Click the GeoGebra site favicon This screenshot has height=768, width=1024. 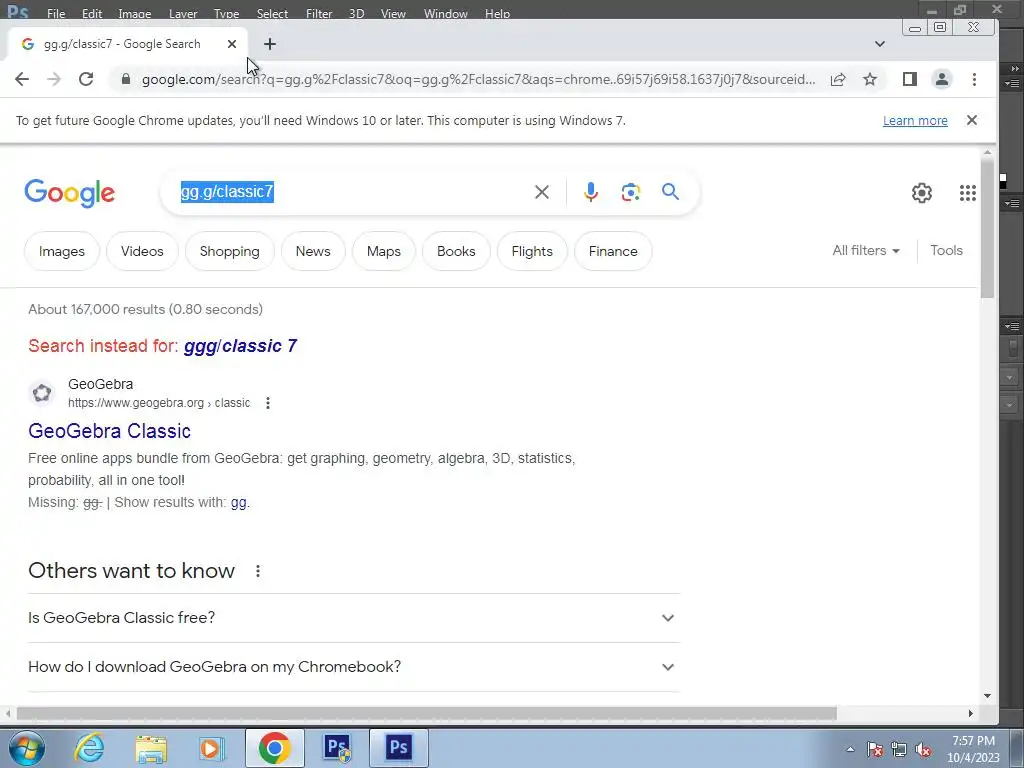(x=42, y=393)
